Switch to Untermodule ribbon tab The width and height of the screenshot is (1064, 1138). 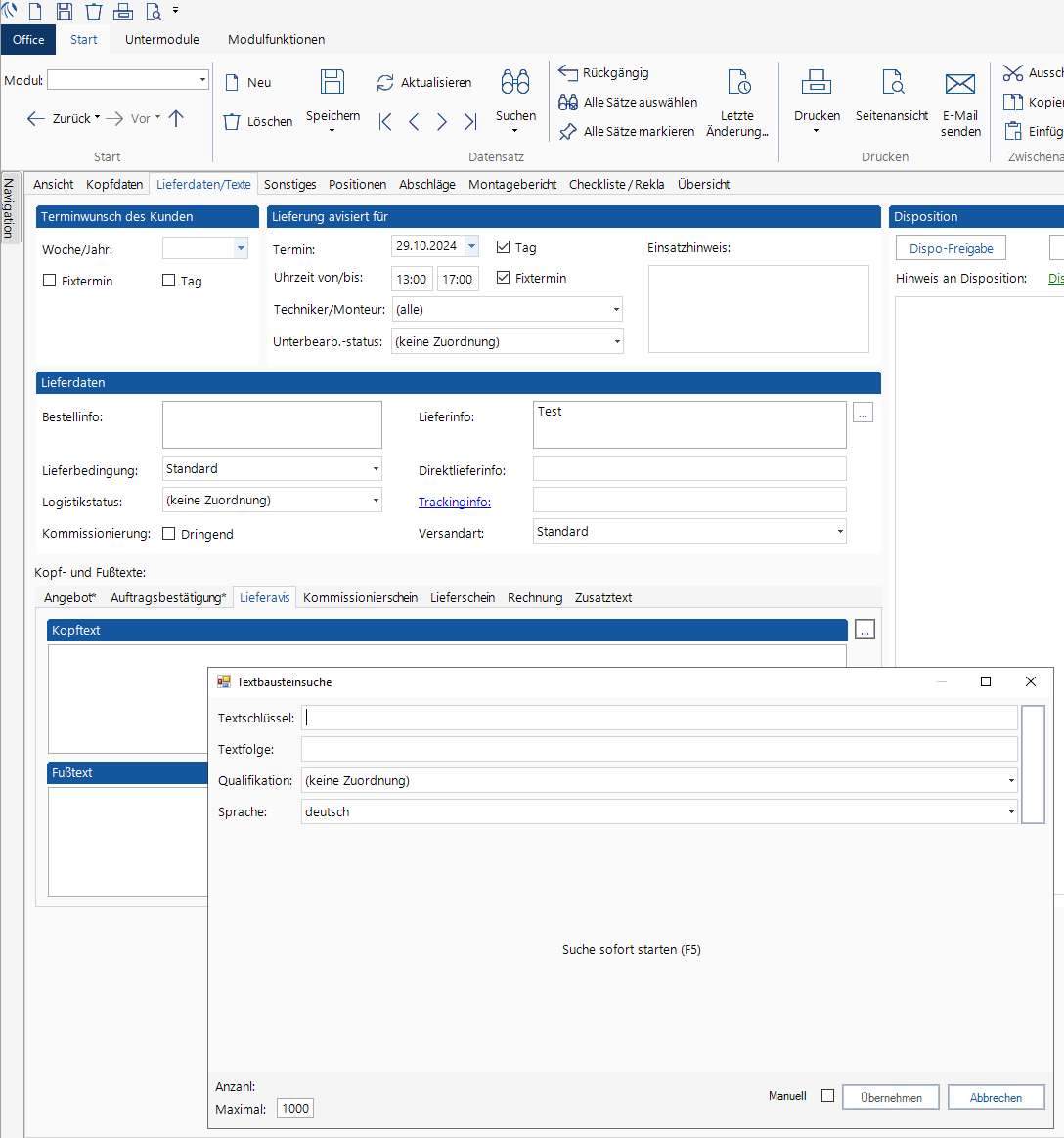[162, 40]
